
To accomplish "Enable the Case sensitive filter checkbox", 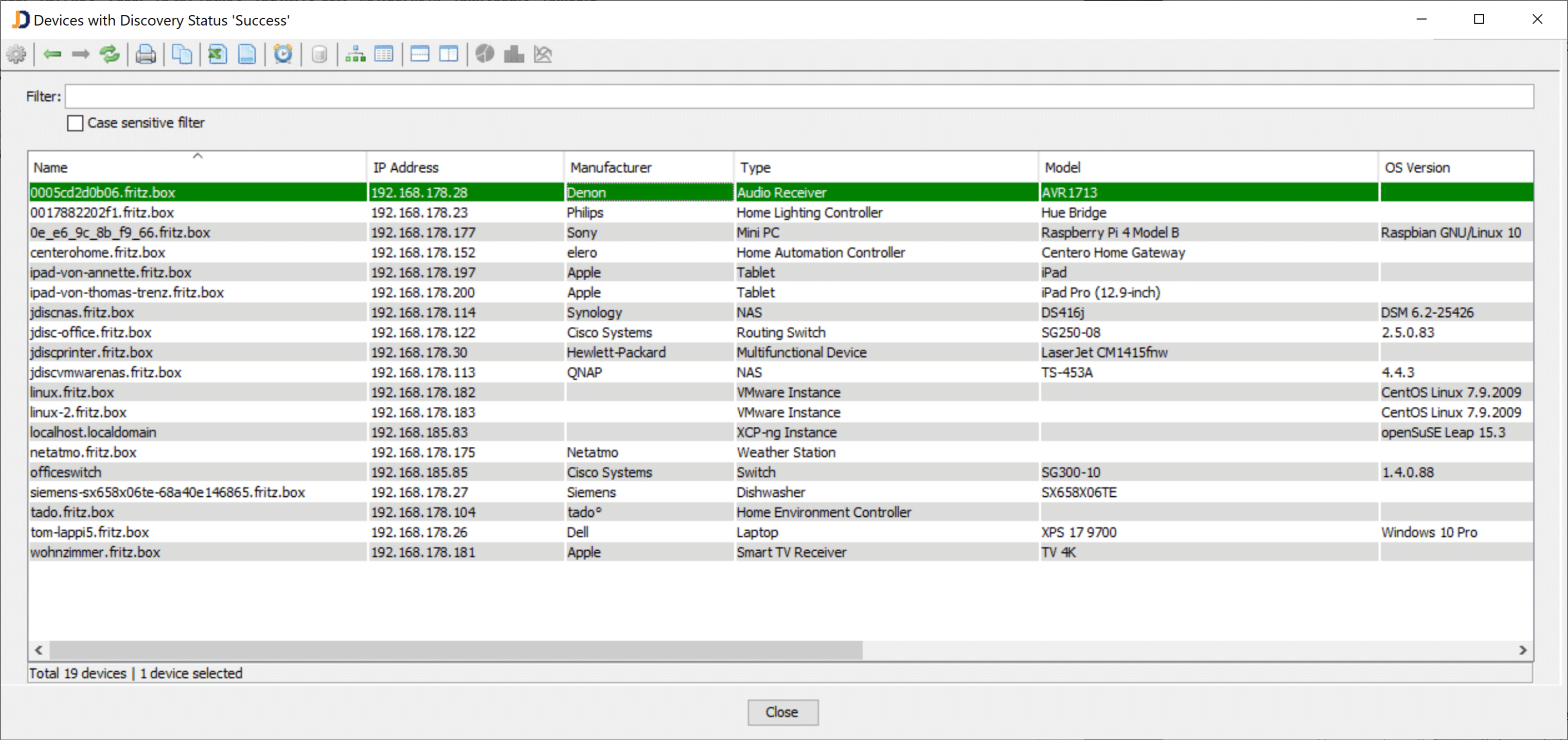I will [x=75, y=123].
